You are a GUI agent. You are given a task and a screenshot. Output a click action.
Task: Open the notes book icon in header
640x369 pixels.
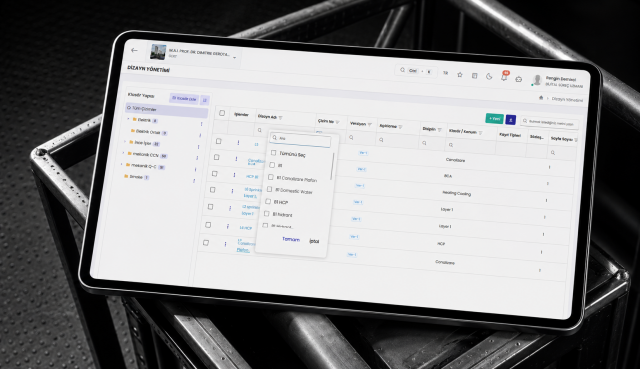[x=474, y=76]
